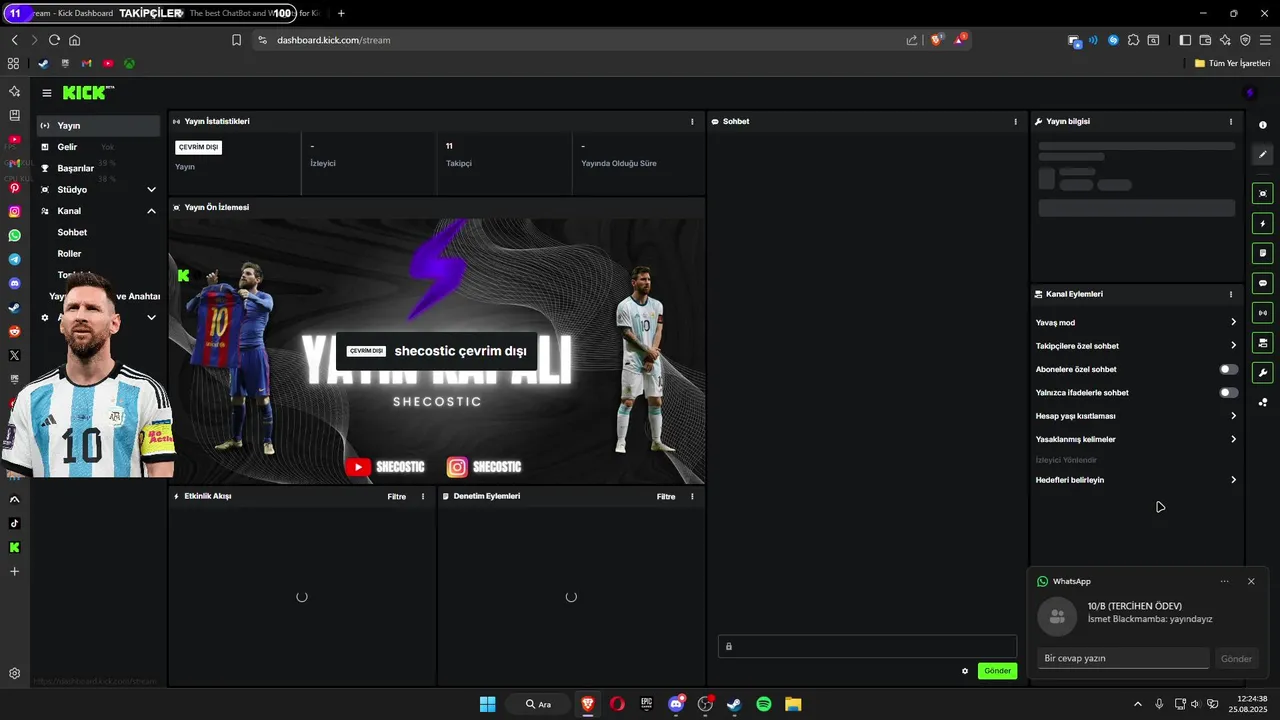
Task: Open chat settings gear icon
Action: click(x=965, y=671)
